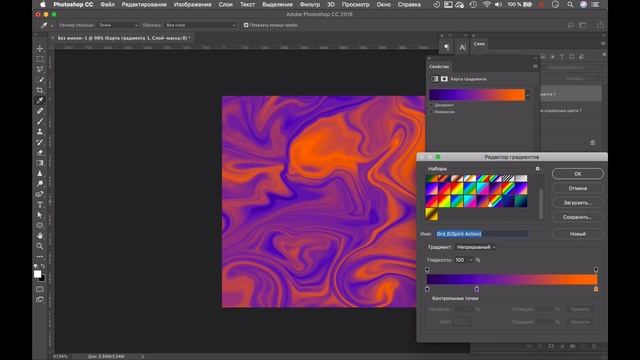This screenshot has height=360, width=640.
Task: Select the Quick Selection tool
Action: click(x=40, y=80)
